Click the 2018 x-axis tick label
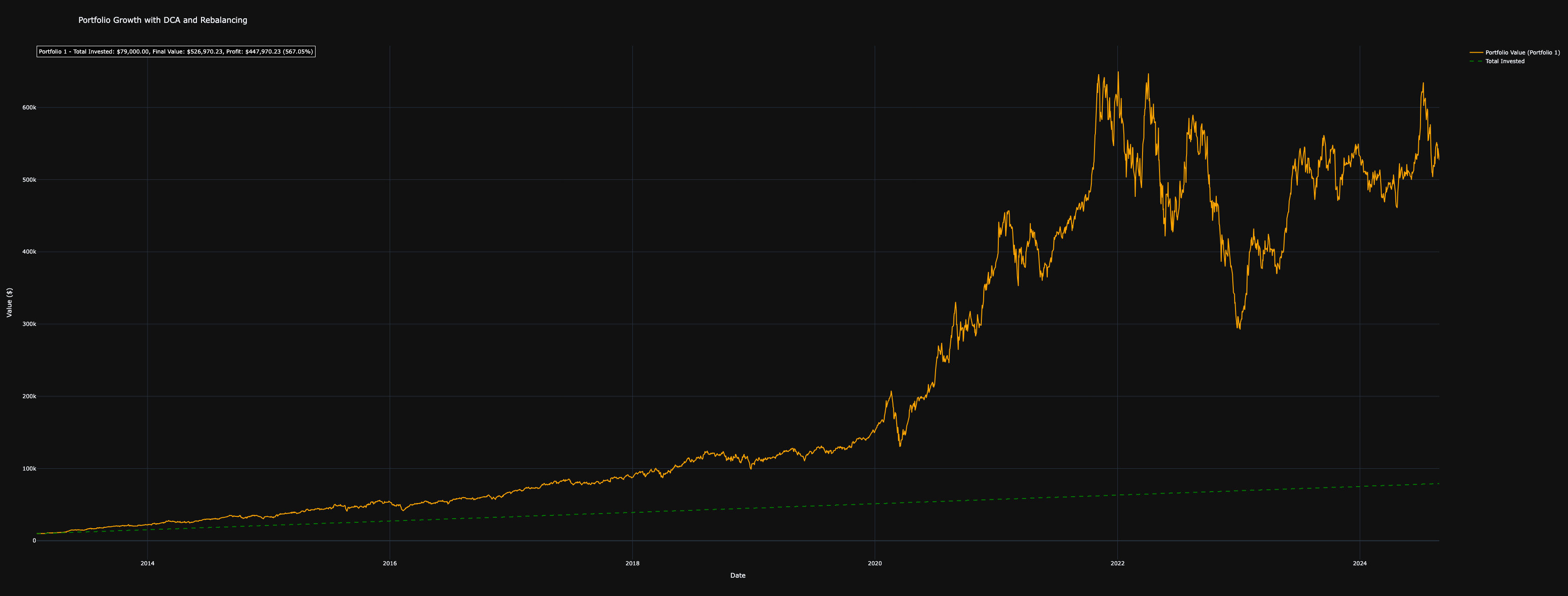The height and width of the screenshot is (596, 1568). (x=632, y=564)
